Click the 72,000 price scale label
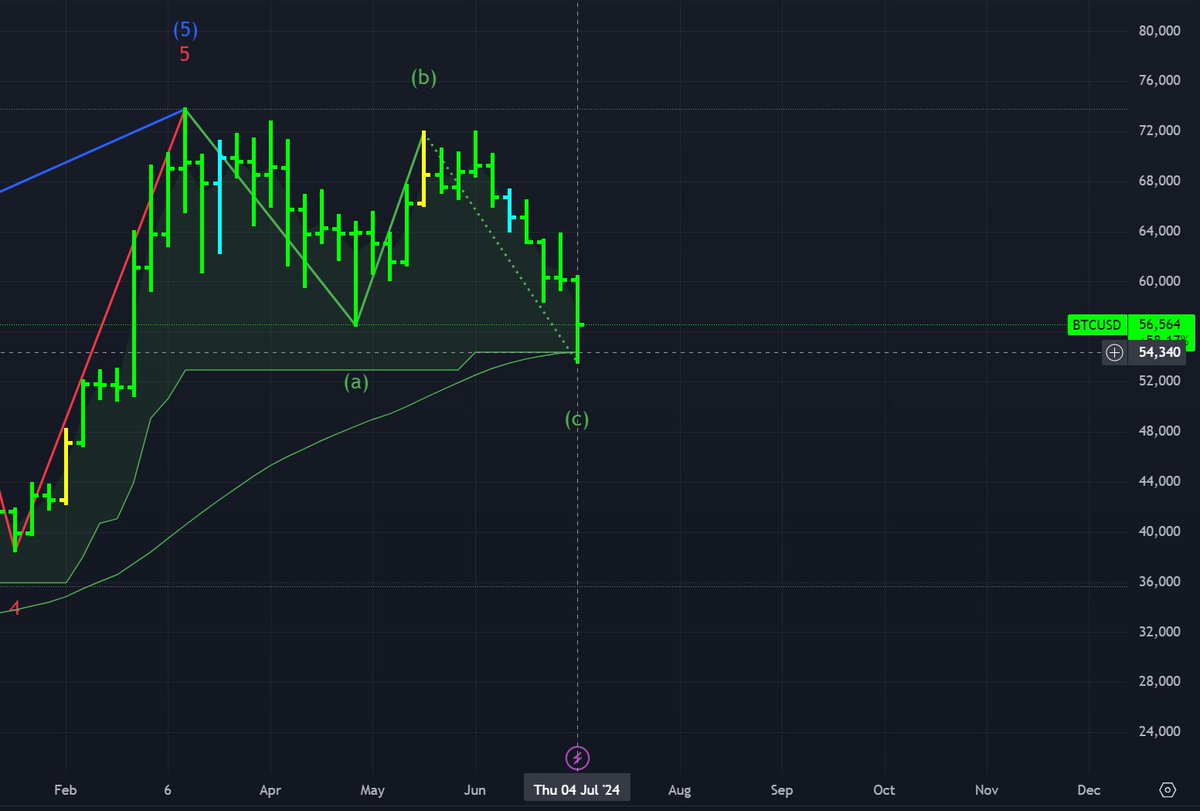This screenshot has height=811, width=1200. coord(1161,131)
